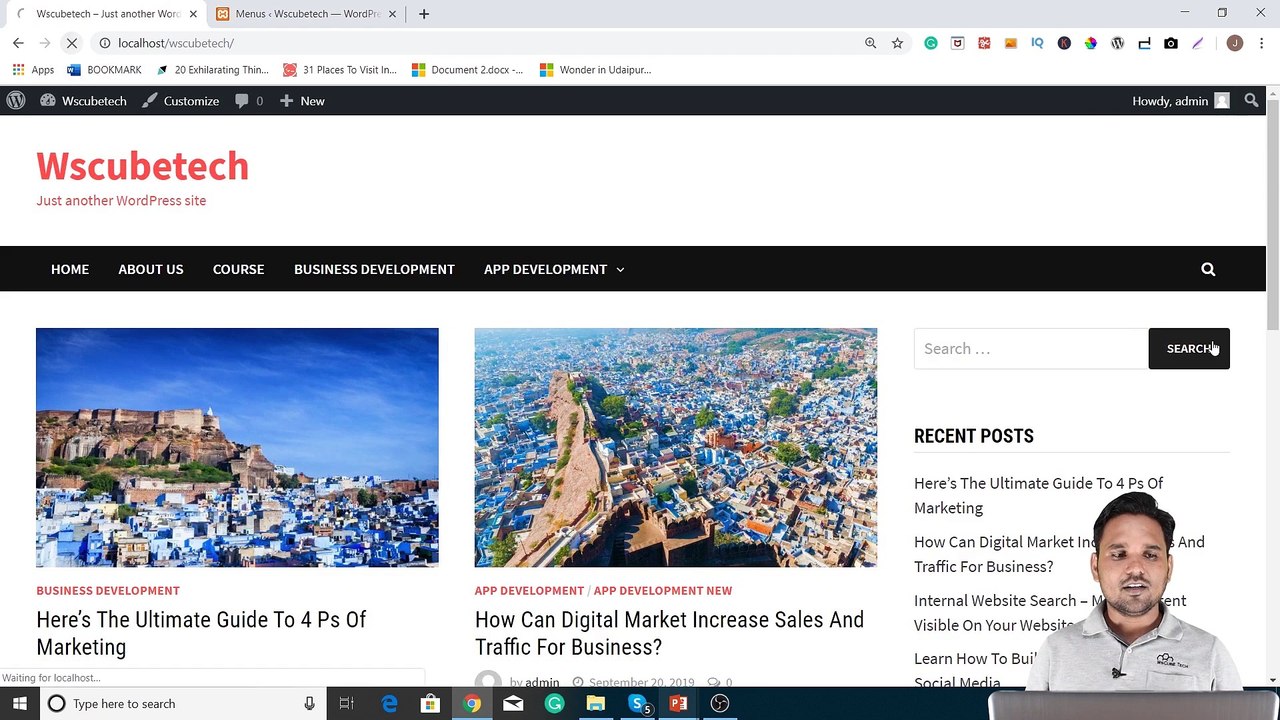Open File Explorer from the taskbar
The width and height of the screenshot is (1280, 720).
[x=595, y=704]
